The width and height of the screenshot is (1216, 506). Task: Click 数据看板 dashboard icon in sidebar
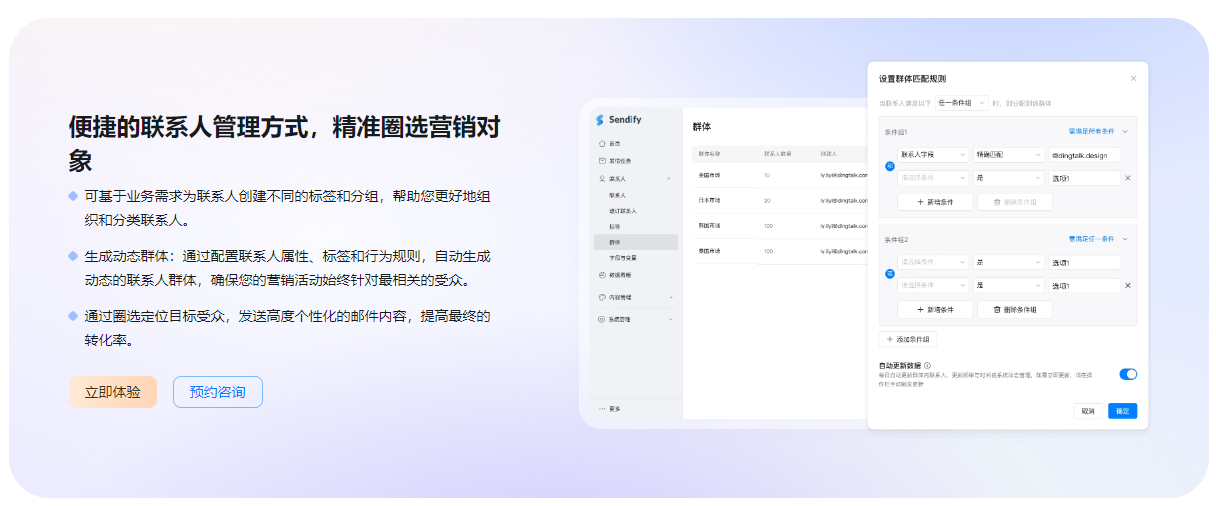(x=601, y=275)
